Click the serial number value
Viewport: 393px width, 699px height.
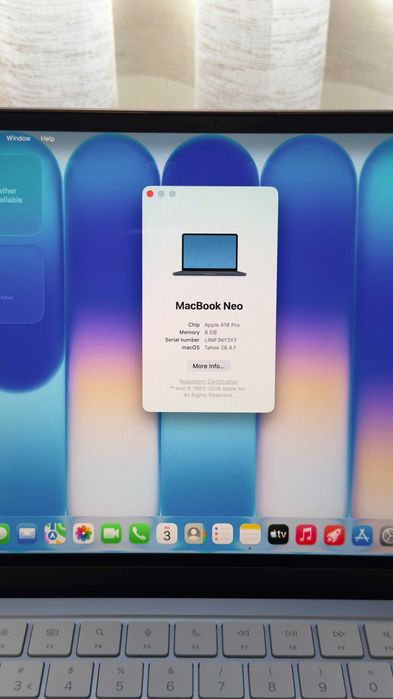221,340
